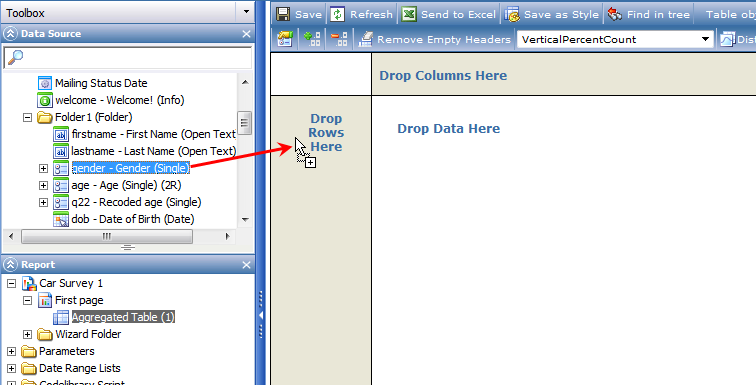Click the Data Source search field

point(127,57)
